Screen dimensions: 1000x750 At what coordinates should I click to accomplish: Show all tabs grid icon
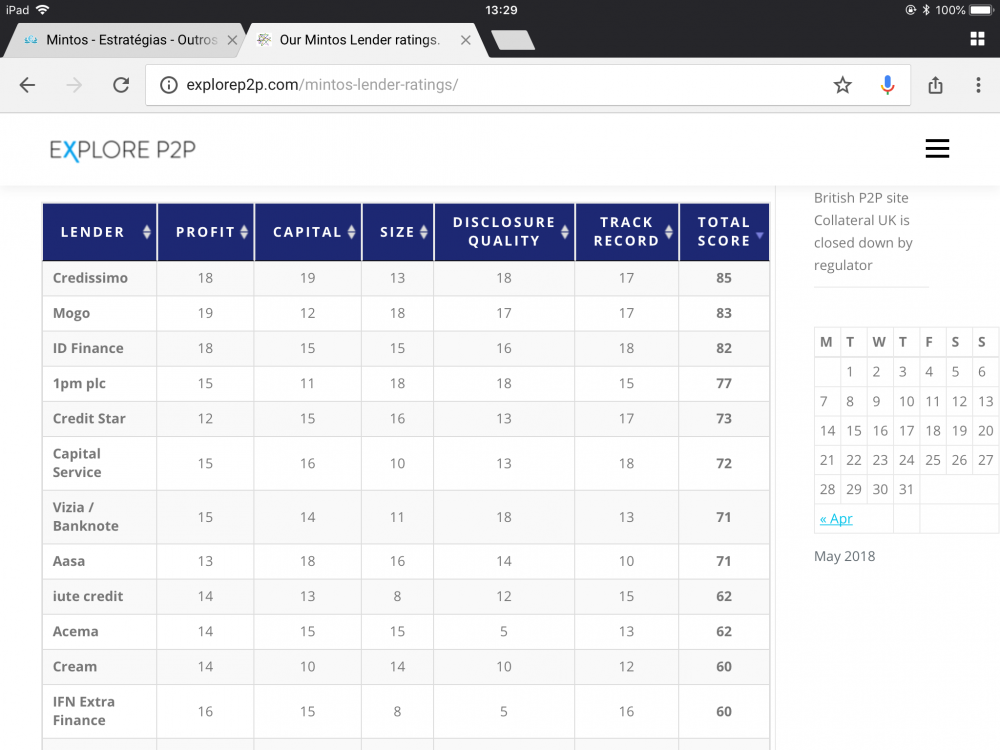coord(977,39)
